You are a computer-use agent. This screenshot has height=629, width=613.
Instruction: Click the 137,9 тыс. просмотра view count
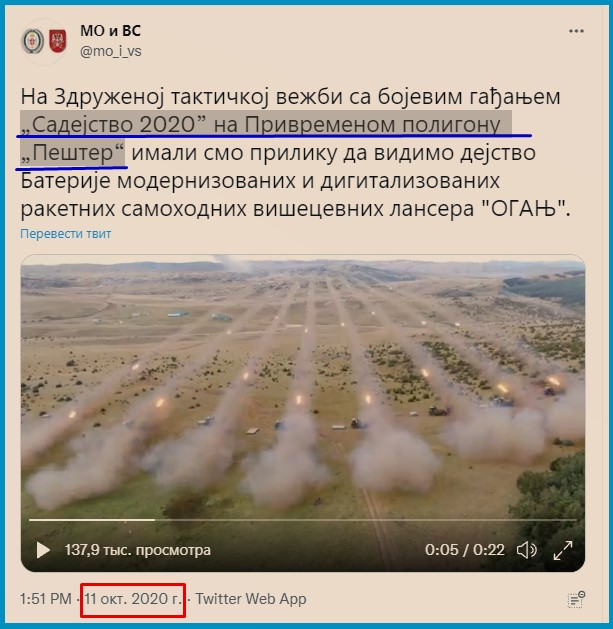pos(138,550)
